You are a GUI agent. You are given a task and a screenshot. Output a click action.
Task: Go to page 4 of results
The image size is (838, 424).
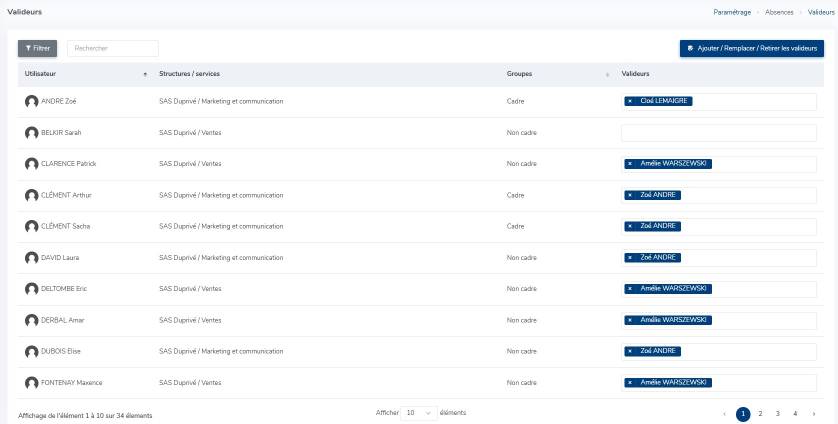pos(795,413)
